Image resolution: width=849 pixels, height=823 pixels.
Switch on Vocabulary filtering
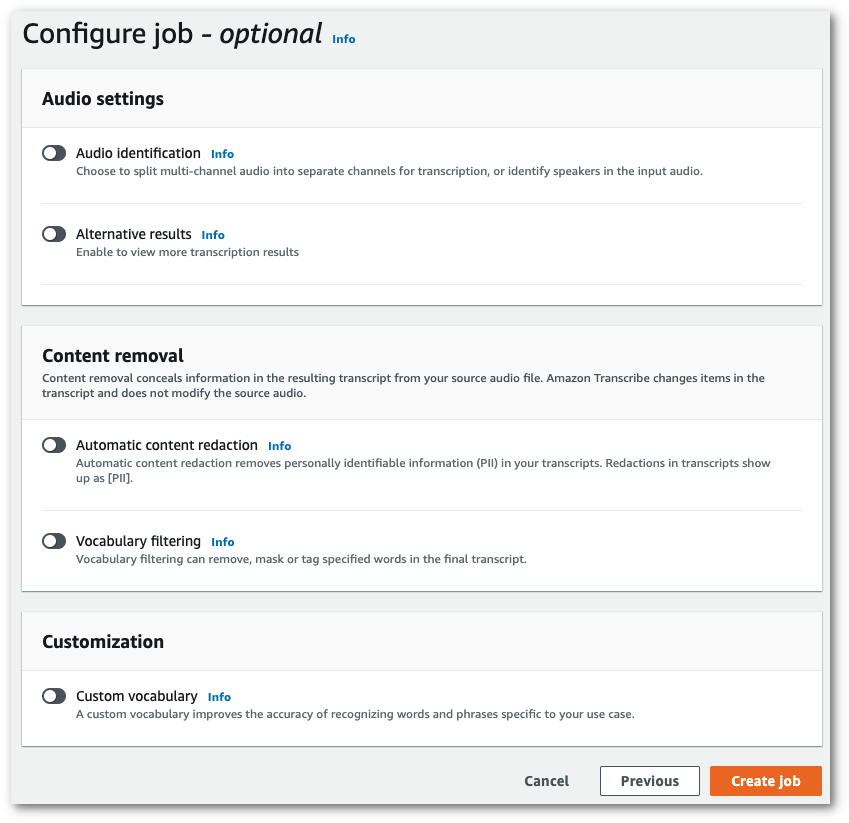(x=55, y=541)
